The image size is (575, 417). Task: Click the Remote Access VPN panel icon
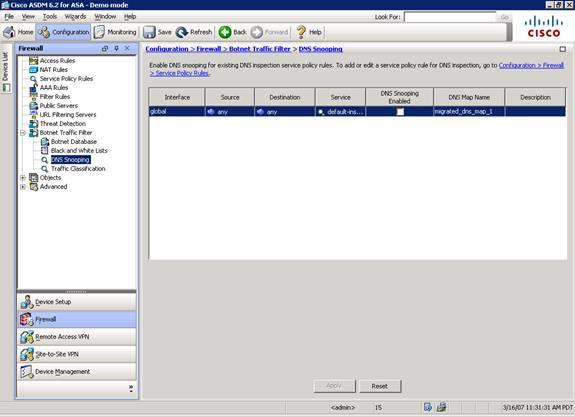click(27, 337)
